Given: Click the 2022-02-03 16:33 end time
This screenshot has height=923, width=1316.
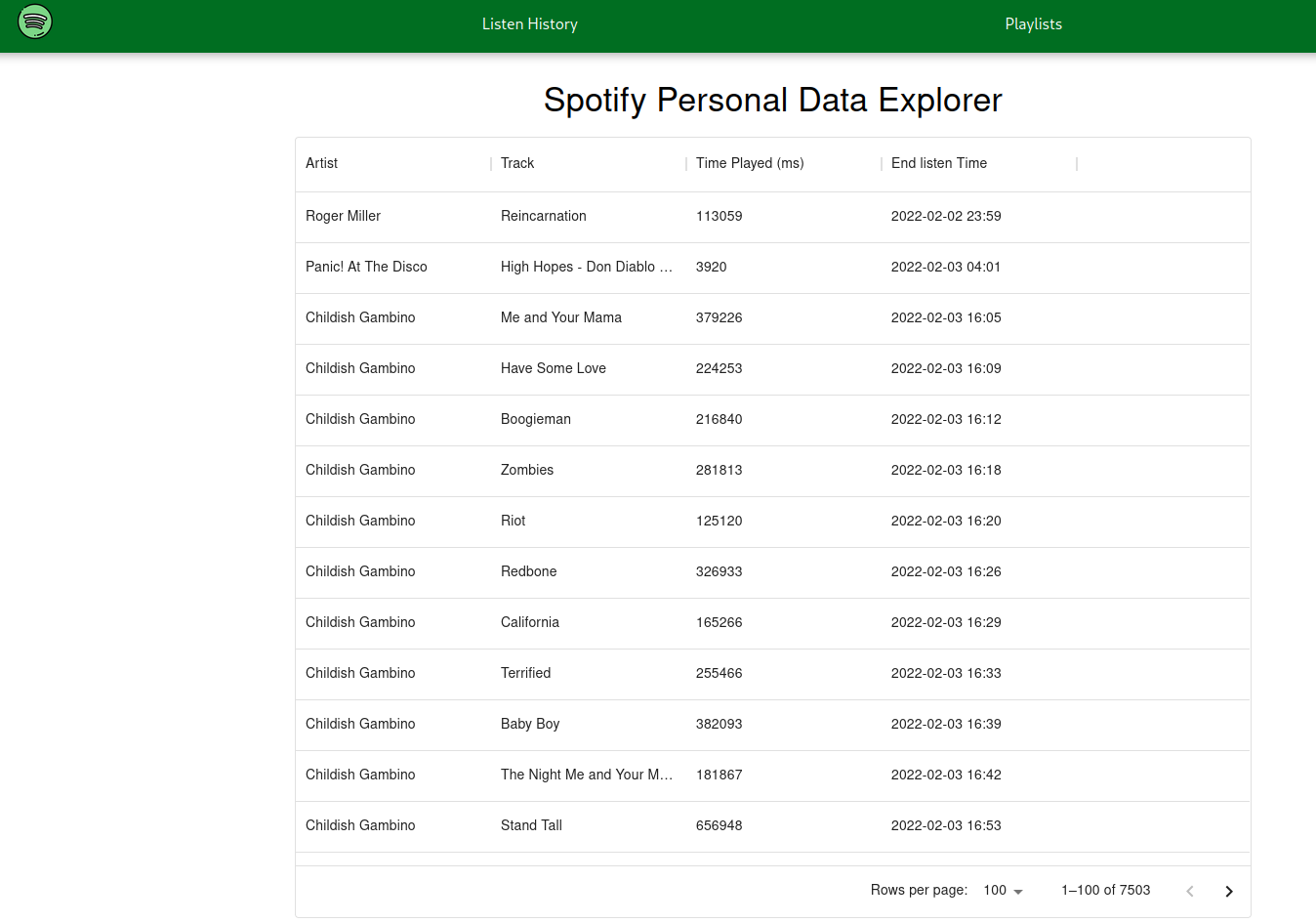Looking at the screenshot, I should [x=946, y=673].
